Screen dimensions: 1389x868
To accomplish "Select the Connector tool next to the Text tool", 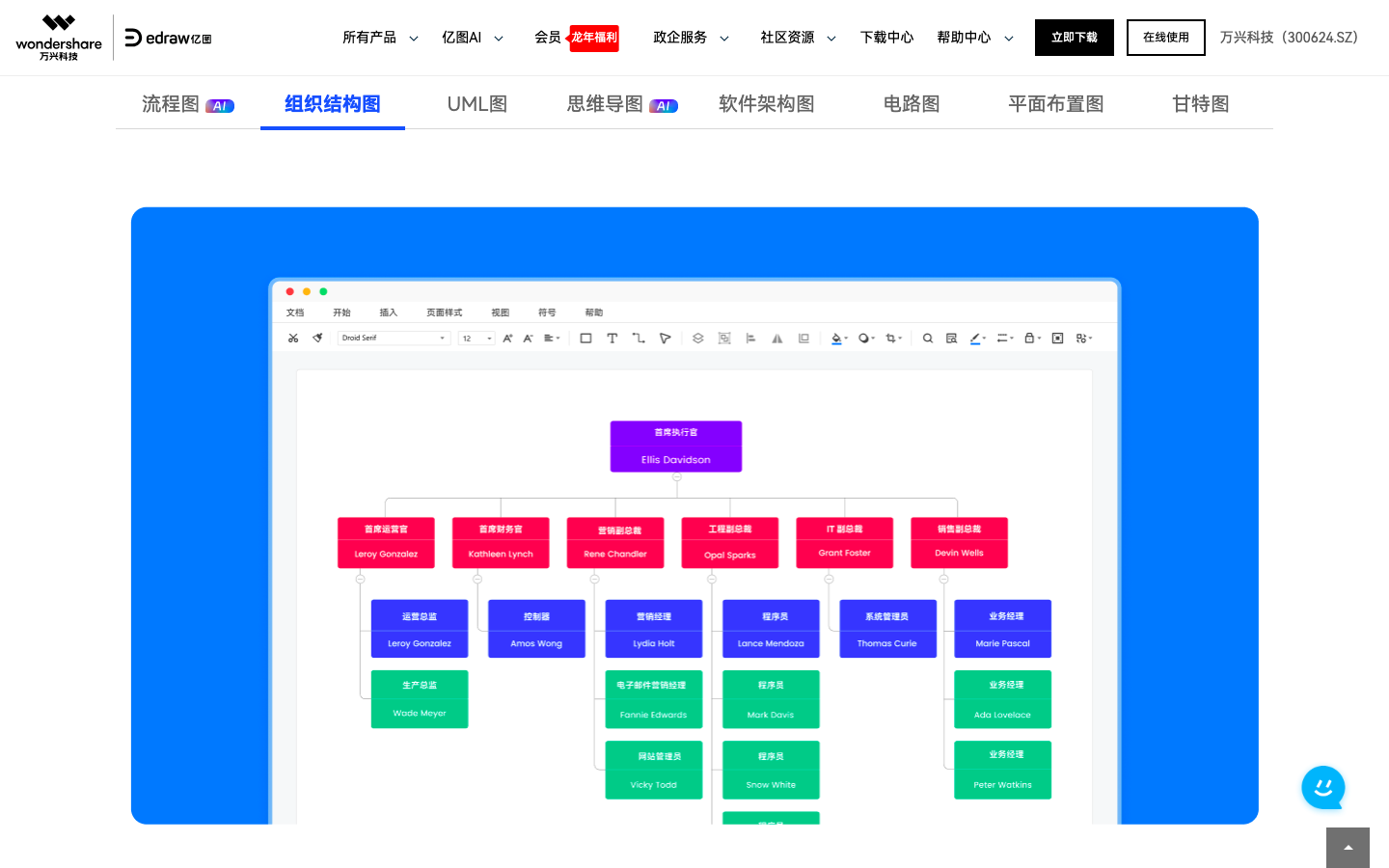I will (x=638, y=338).
